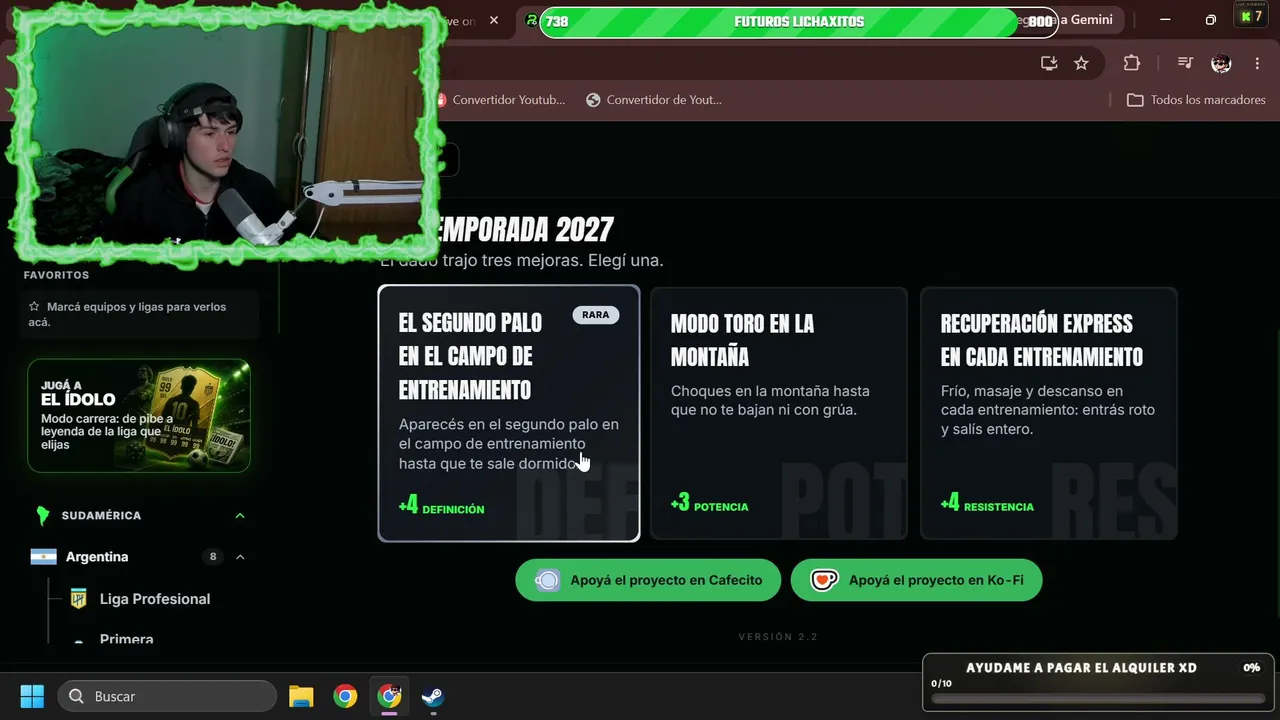Click Apoyá el proyecto en Ko-Fi
The width and height of the screenshot is (1280, 720).
tap(916, 580)
